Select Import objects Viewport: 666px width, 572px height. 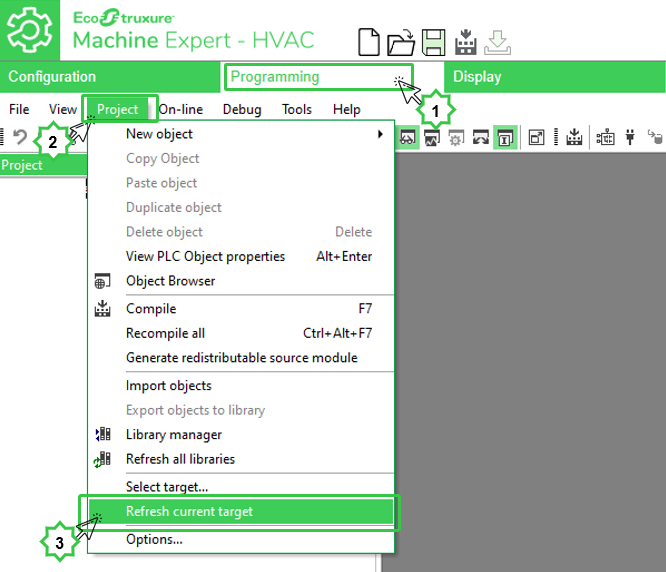pyautogui.click(x=241, y=386)
